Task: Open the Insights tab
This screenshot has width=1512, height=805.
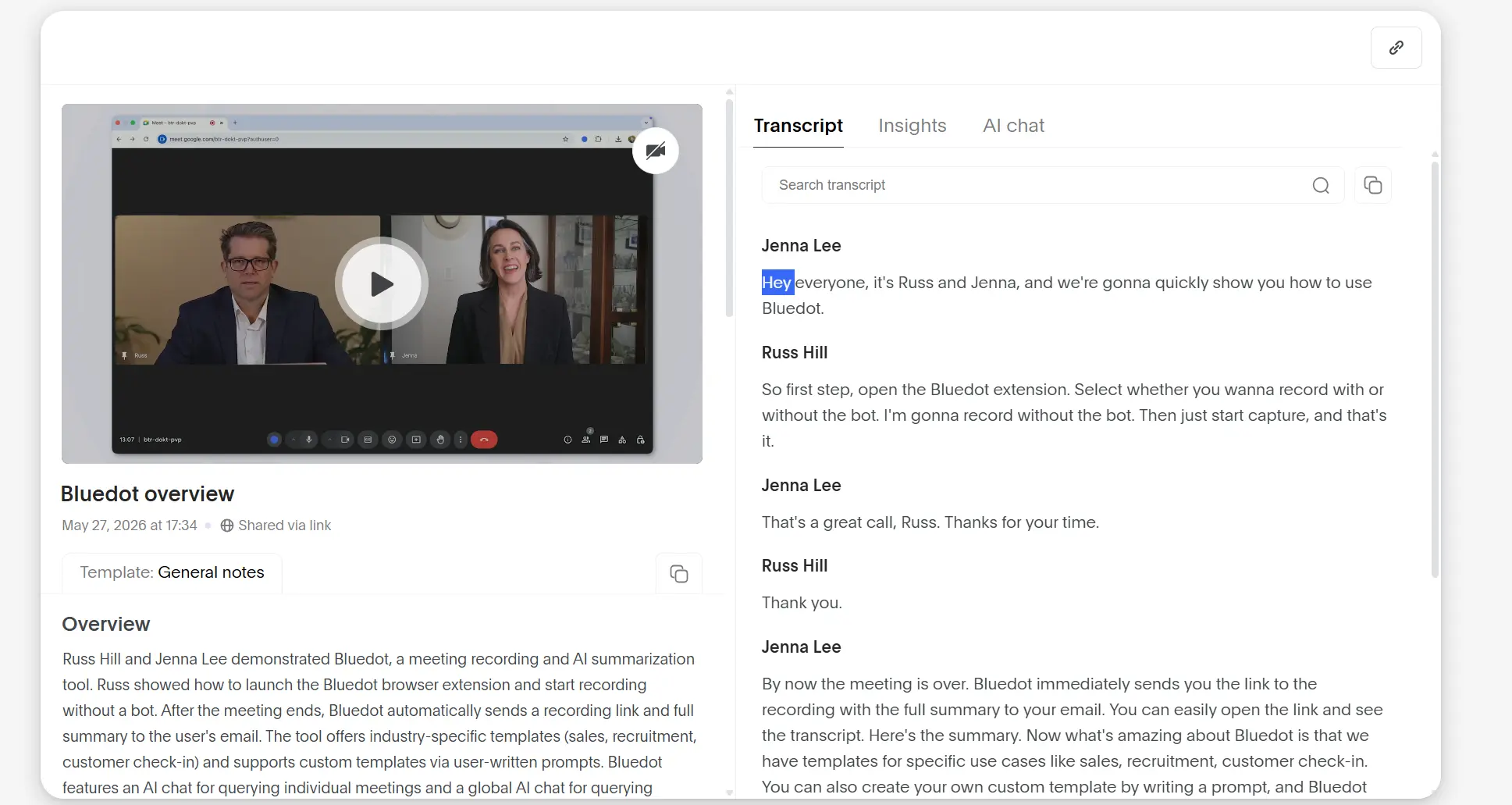Action: (913, 126)
